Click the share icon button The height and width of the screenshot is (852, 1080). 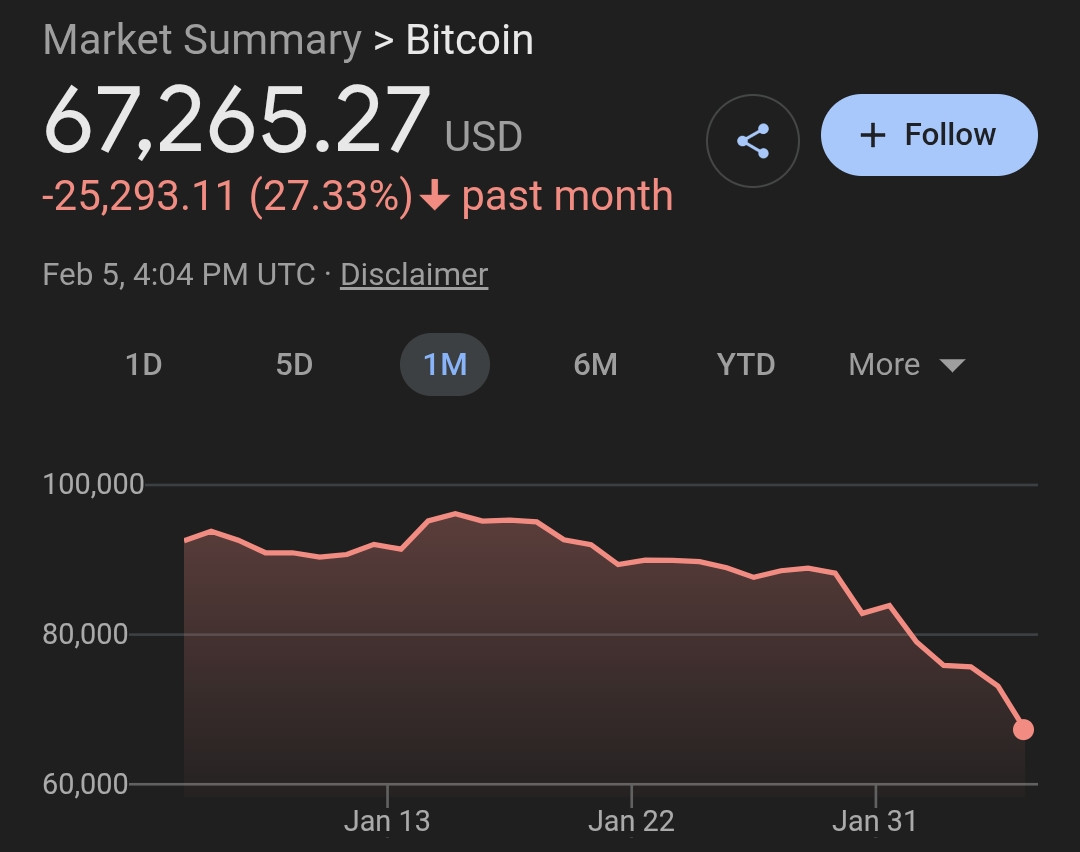(752, 141)
